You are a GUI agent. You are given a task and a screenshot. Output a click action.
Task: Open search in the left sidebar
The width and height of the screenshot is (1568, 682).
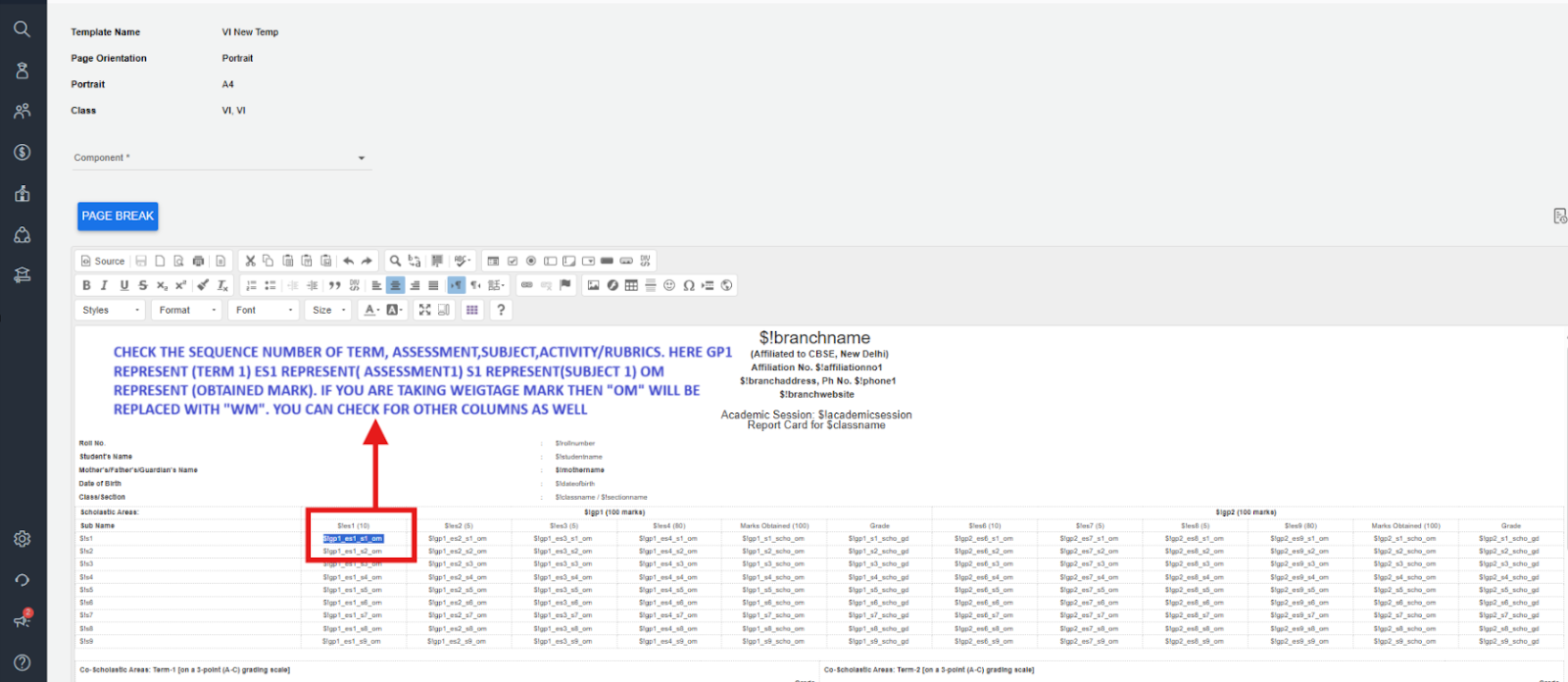coord(22,29)
